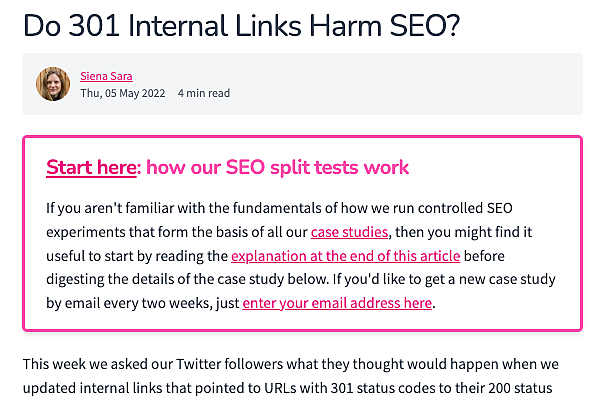This screenshot has width=600, height=404.
Task: Follow the pink "Start here" link
Action: (90, 167)
